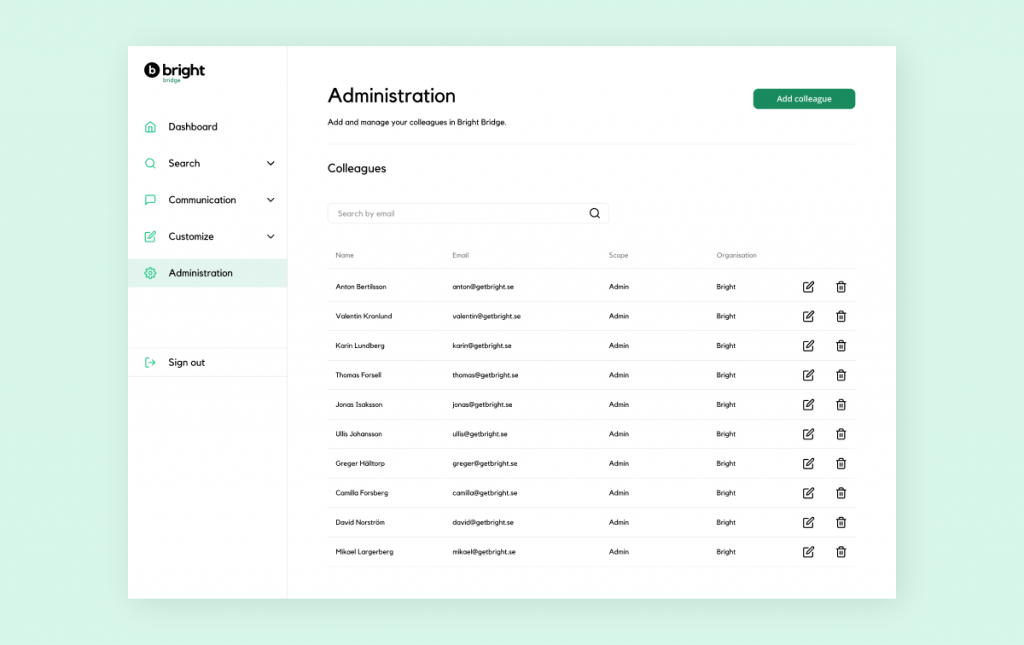Expand the Search menu chevron

pyautogui.click(x=270, y=163)
